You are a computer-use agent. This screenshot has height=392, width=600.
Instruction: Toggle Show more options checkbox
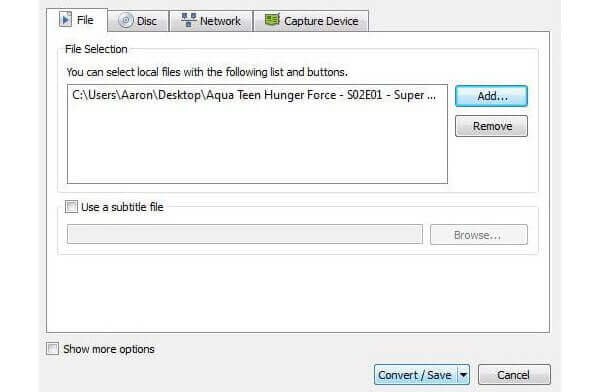52,349
